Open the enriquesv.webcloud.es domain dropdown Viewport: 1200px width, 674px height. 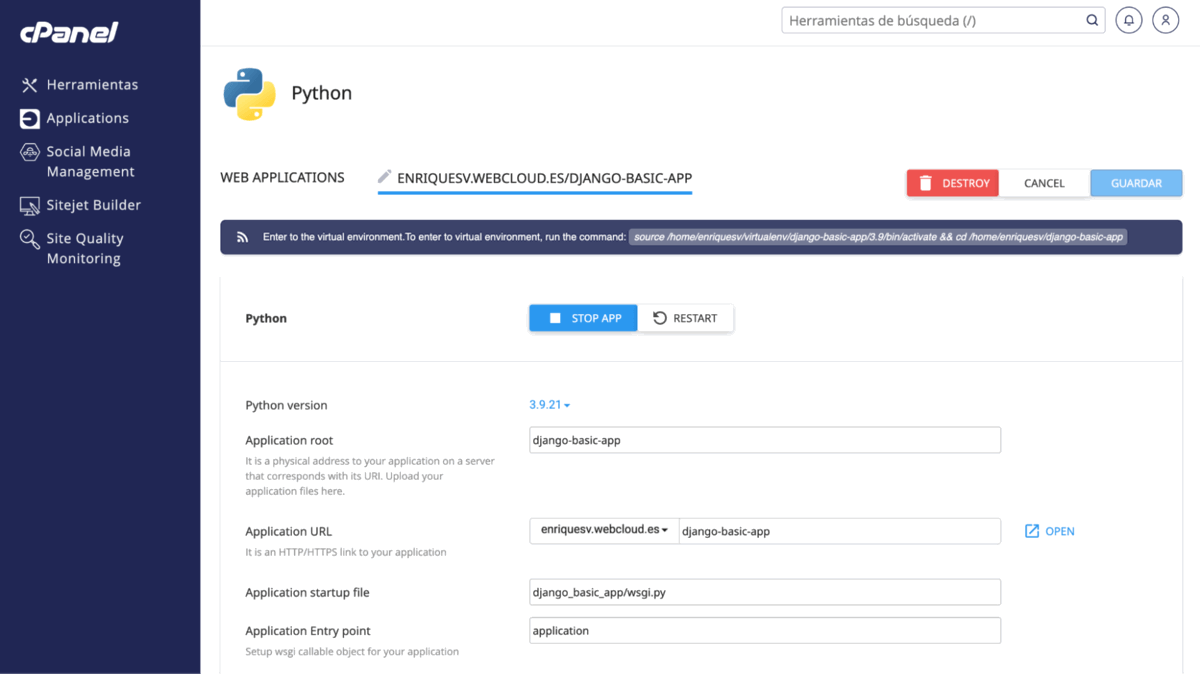[x=604, y=530]
